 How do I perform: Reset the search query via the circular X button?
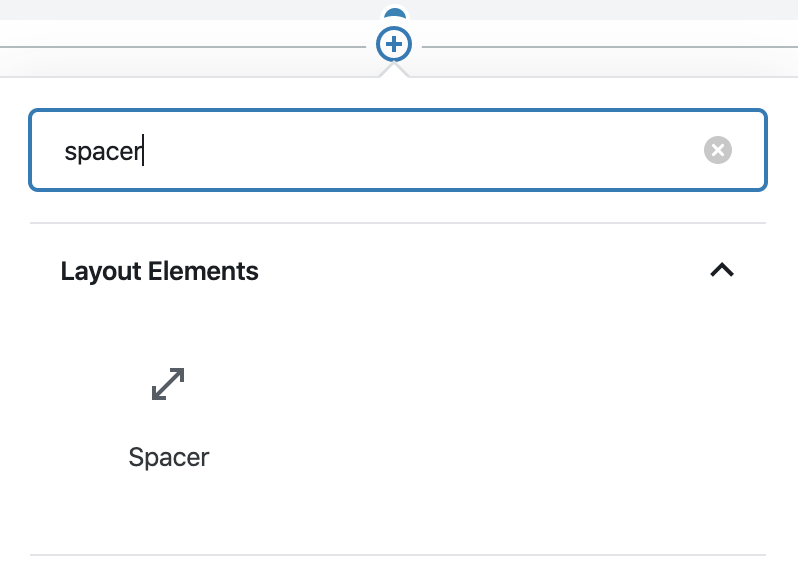coord(718,150)
